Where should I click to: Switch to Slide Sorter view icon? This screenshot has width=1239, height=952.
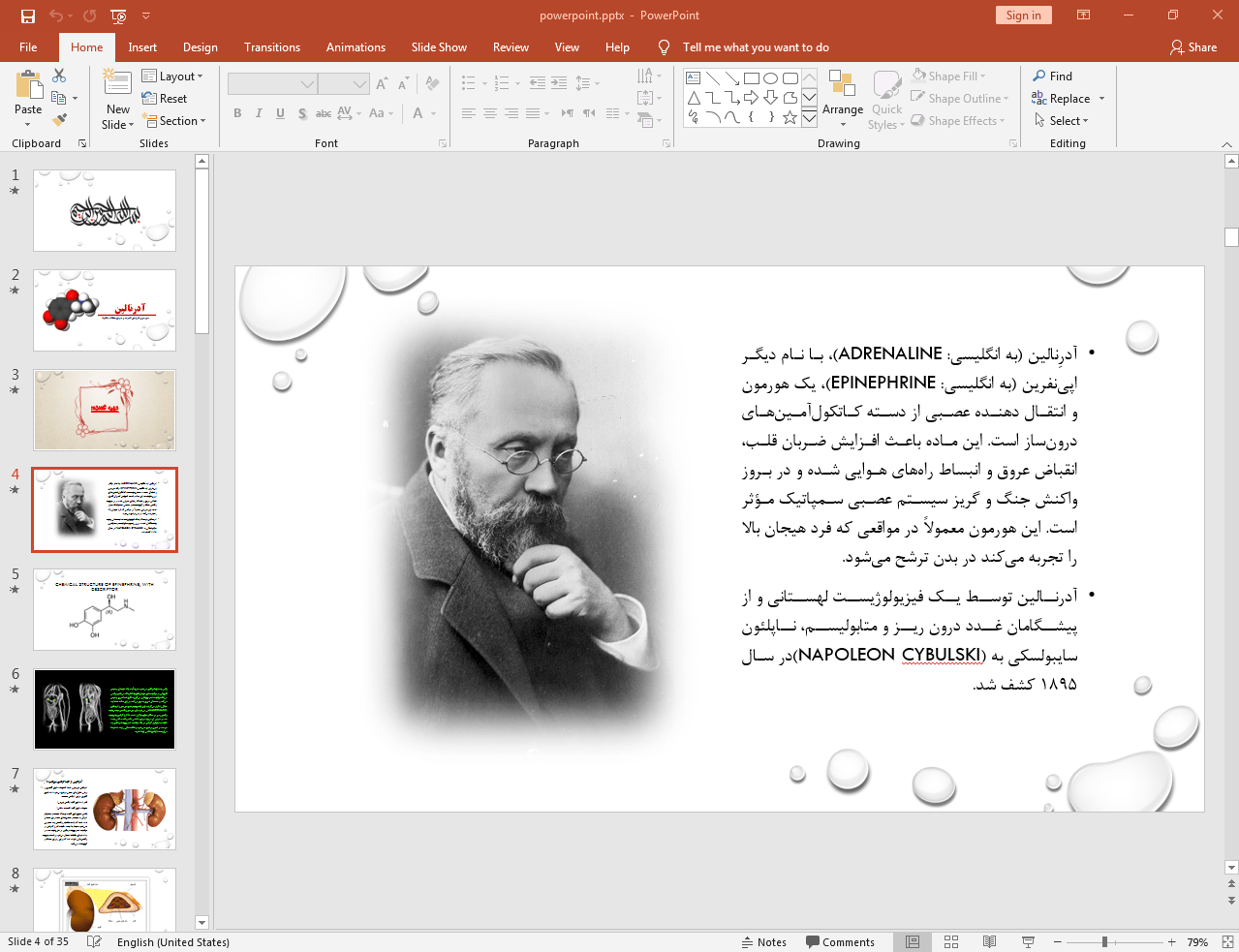pos(951,941)
